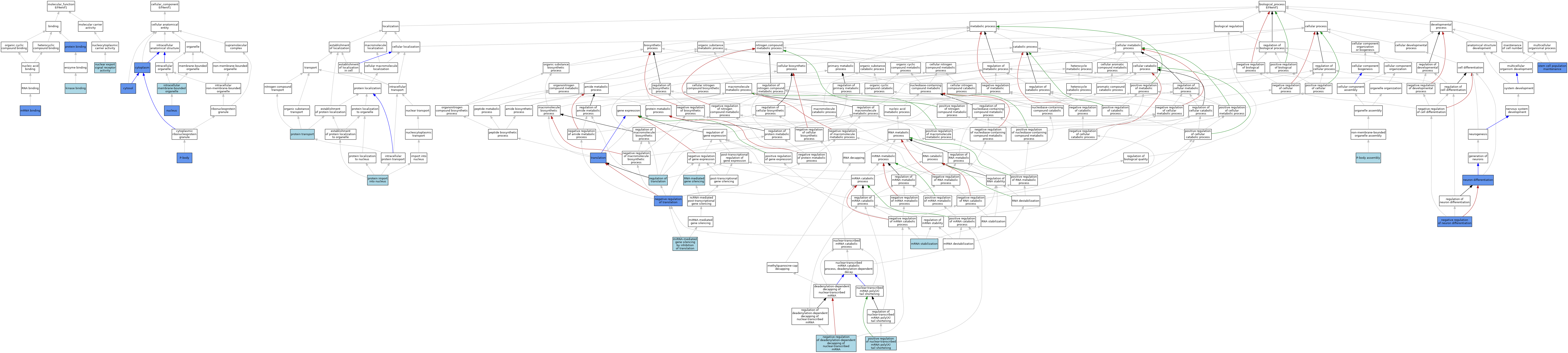Click the mRNA stabilization node
Screen dimensions: 1568x353
(x=924, y=244)
